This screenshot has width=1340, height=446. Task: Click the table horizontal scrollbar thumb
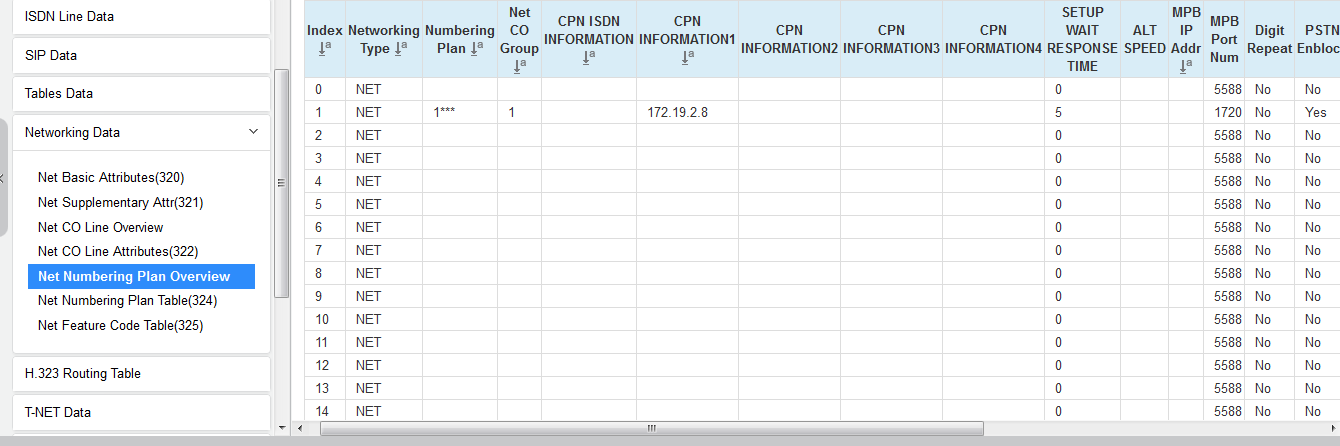tap(650, 428)
